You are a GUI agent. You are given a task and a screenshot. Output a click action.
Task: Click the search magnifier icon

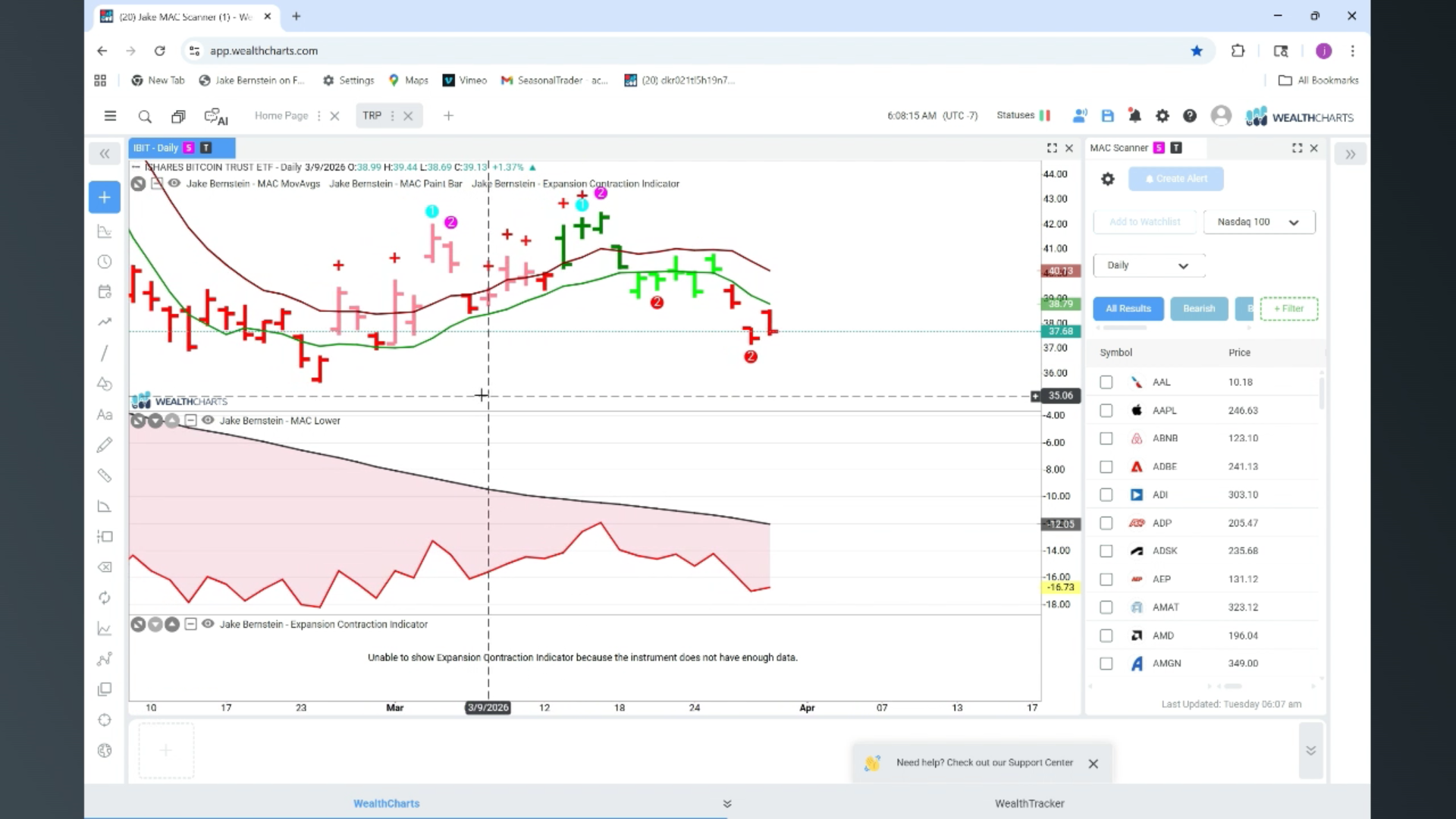click(x=145, y=117)
